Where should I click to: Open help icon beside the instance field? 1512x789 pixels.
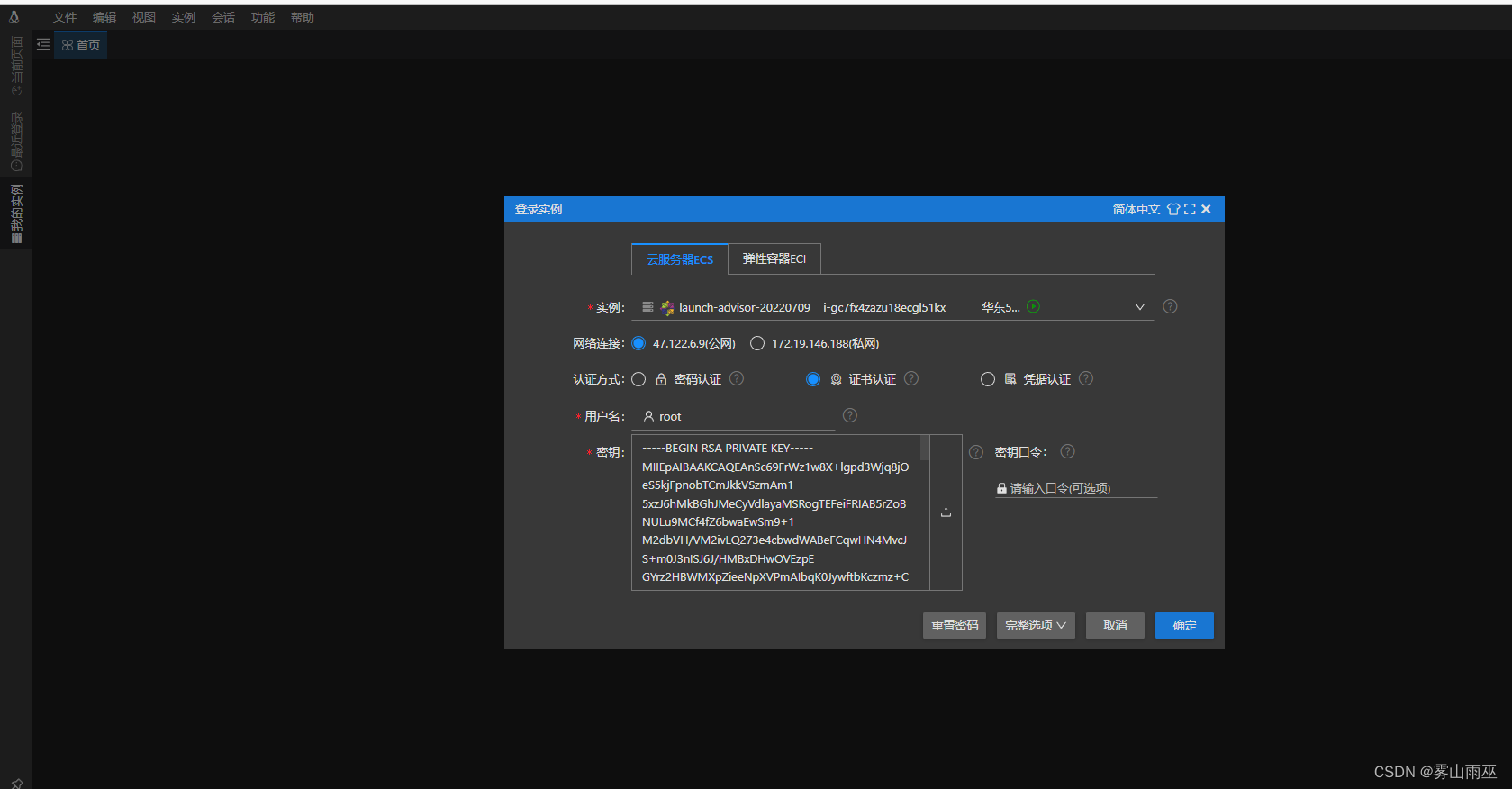coord(1170,306)
